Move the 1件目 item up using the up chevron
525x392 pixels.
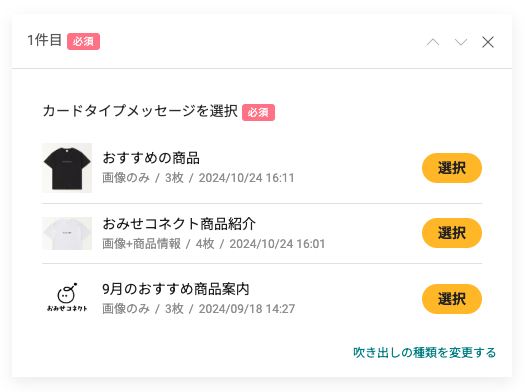[433, 42]
